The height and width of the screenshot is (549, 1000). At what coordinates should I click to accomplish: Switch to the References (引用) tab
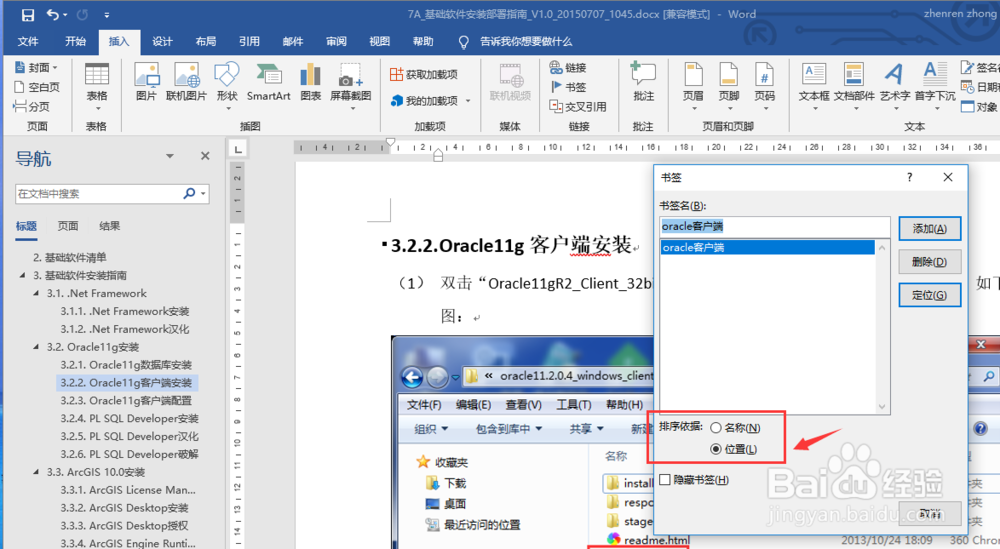pyautogui.click(x=249, y=41)
